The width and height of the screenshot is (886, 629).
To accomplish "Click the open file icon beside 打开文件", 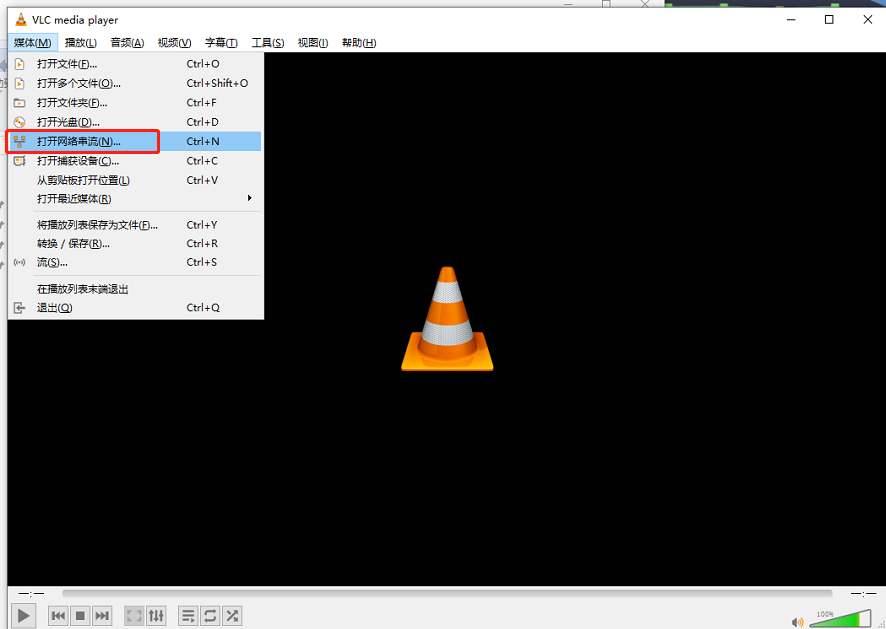I will click(x=20, y=64).
